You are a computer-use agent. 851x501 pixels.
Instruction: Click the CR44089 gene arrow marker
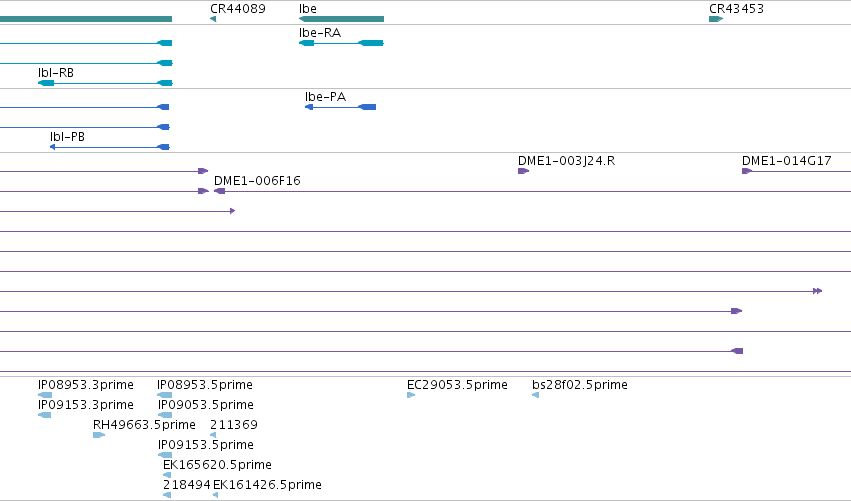[213, 19]
